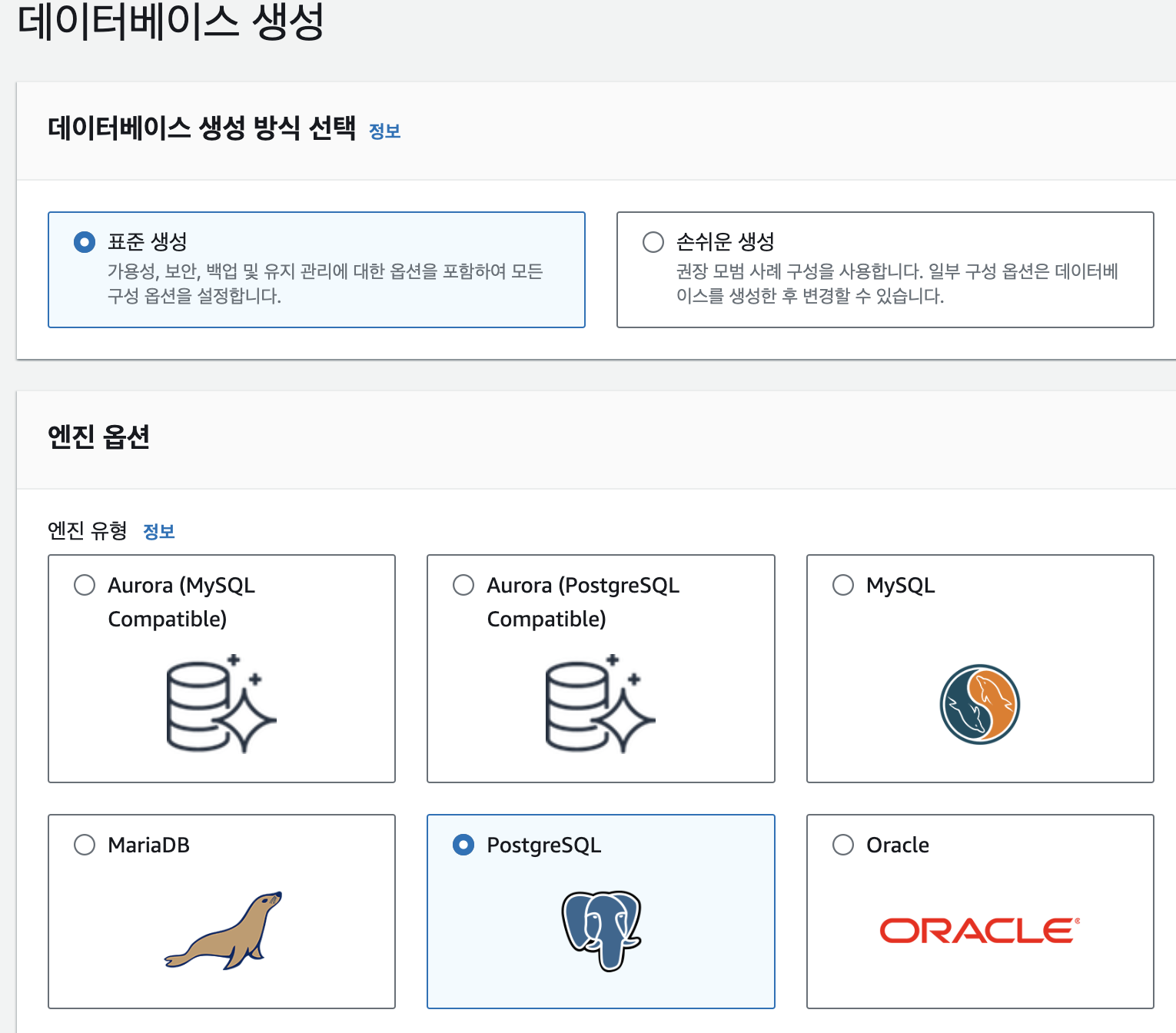
Task: Open 정보 link next to 엔진 유형
Action: tap(159, 532)
